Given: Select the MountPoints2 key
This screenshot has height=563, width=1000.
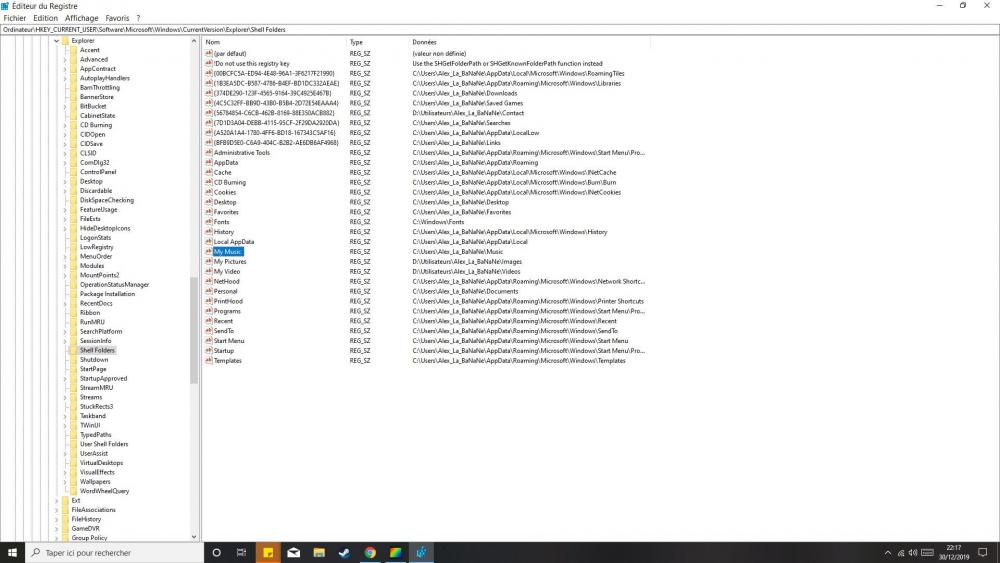Looking at the screenshot, I should point(99,275).
